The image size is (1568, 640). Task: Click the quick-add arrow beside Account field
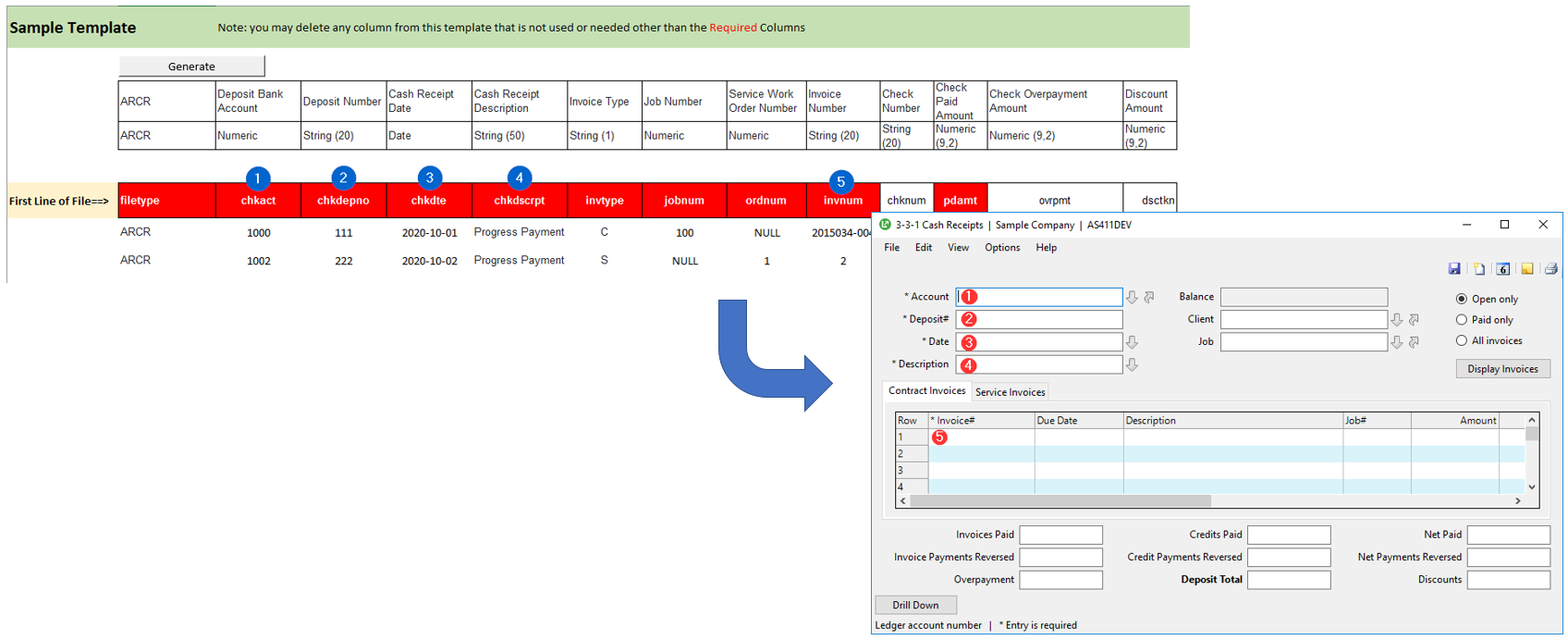(x=1149, y=297)
